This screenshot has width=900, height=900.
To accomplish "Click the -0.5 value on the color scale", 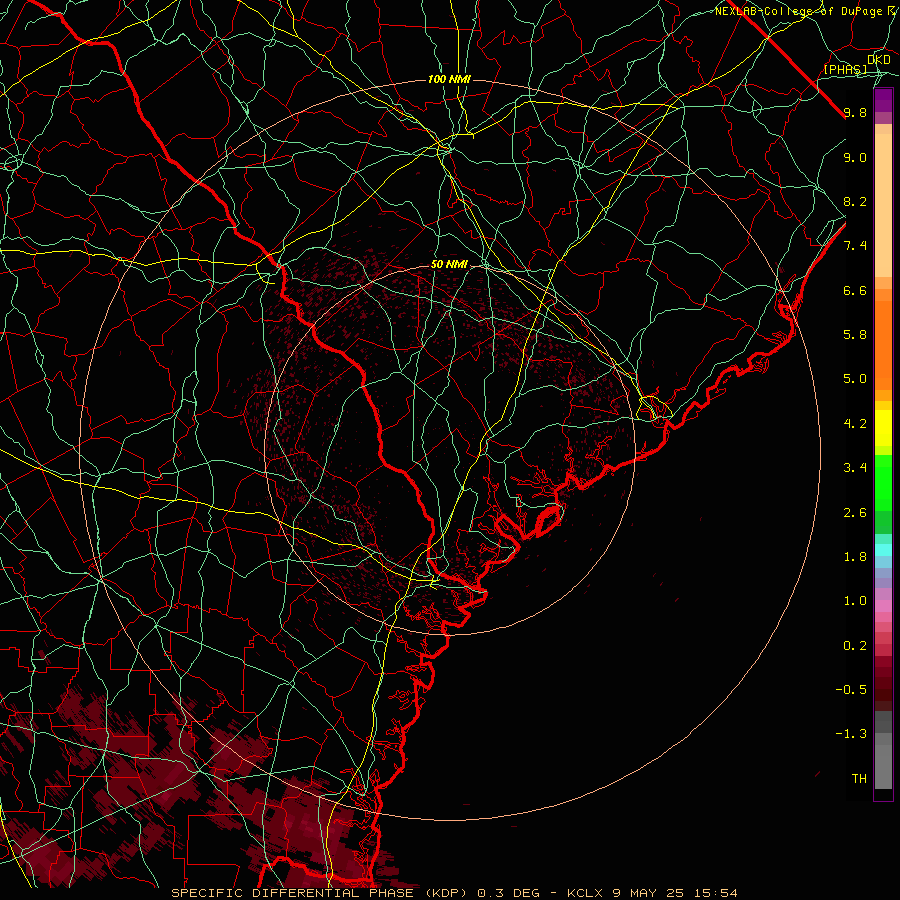I will point(851,690).
